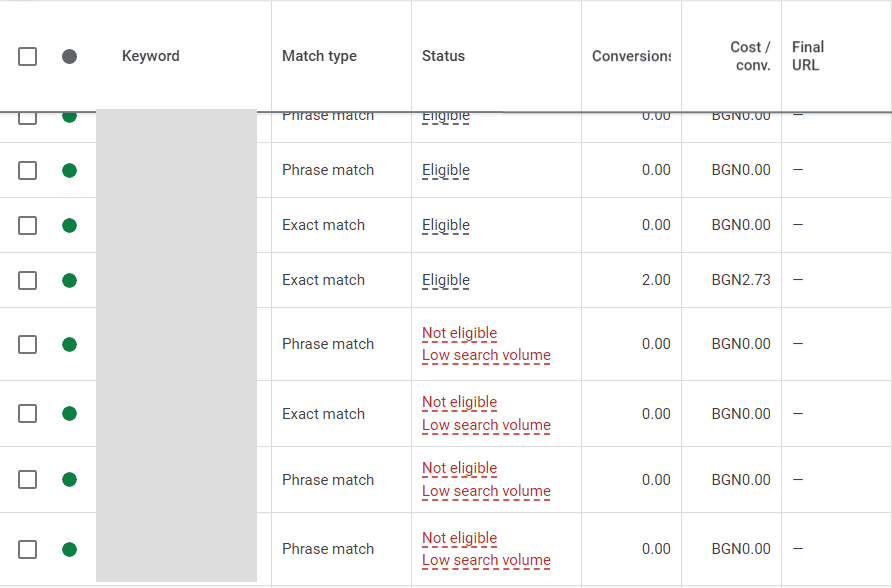Click green status dot in 2.00 conversions row
Image resolution: width=892 pixels, height=588 pixels.
[69, 281]
